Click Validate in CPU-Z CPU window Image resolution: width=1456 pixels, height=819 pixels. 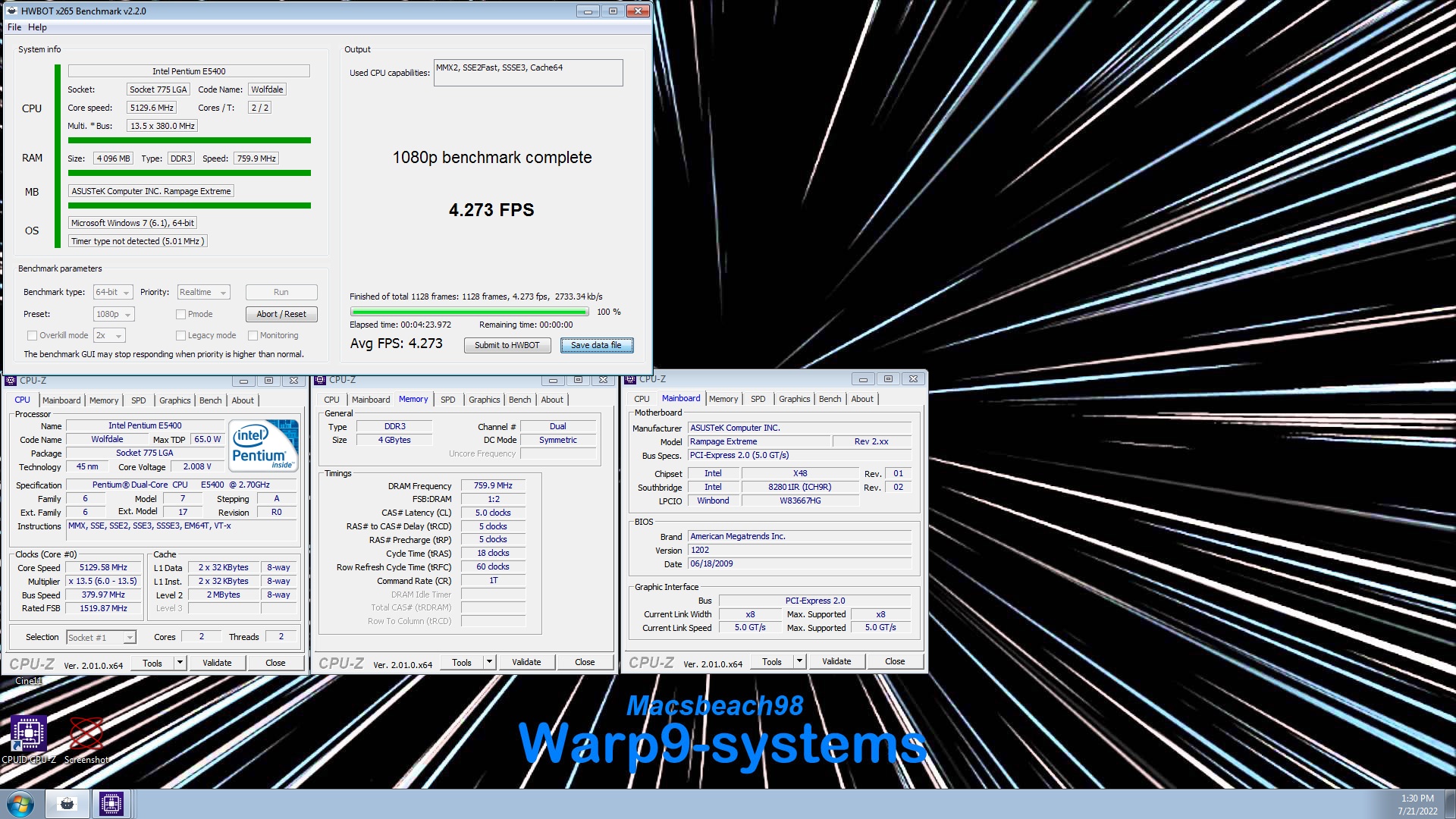coord(217,663)
